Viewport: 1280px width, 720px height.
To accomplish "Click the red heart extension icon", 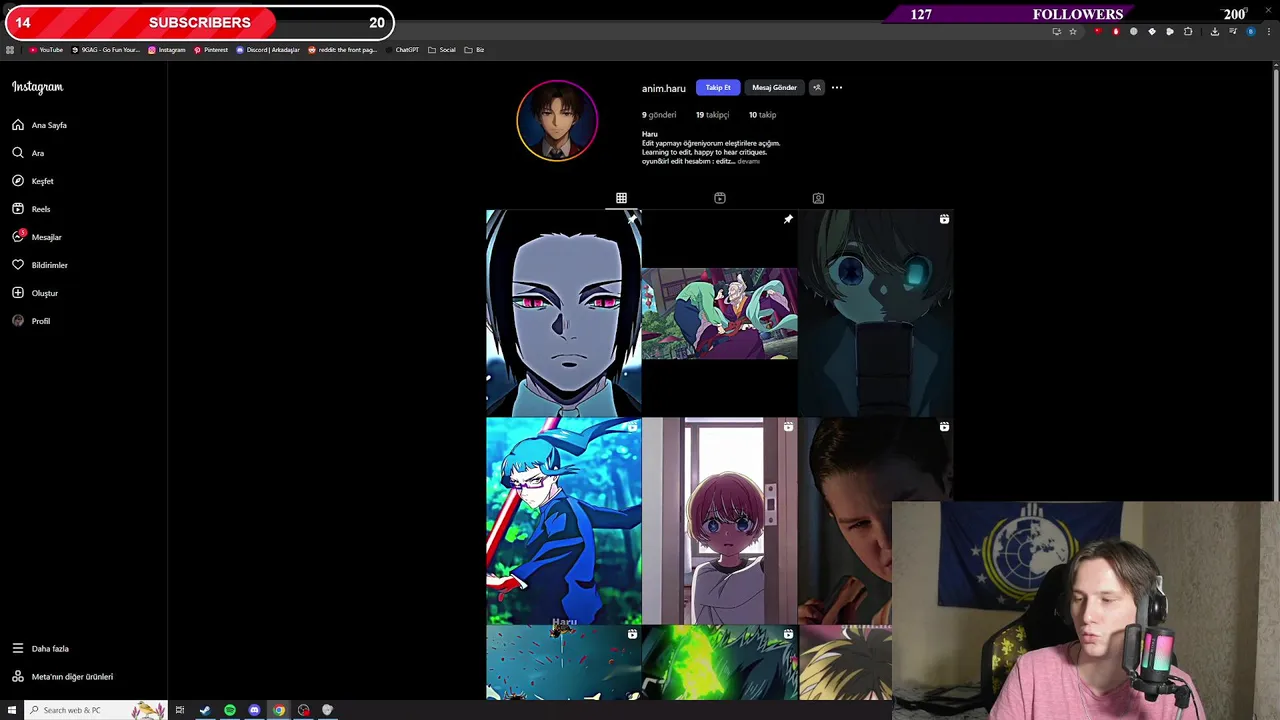I will coord(1098,31).
